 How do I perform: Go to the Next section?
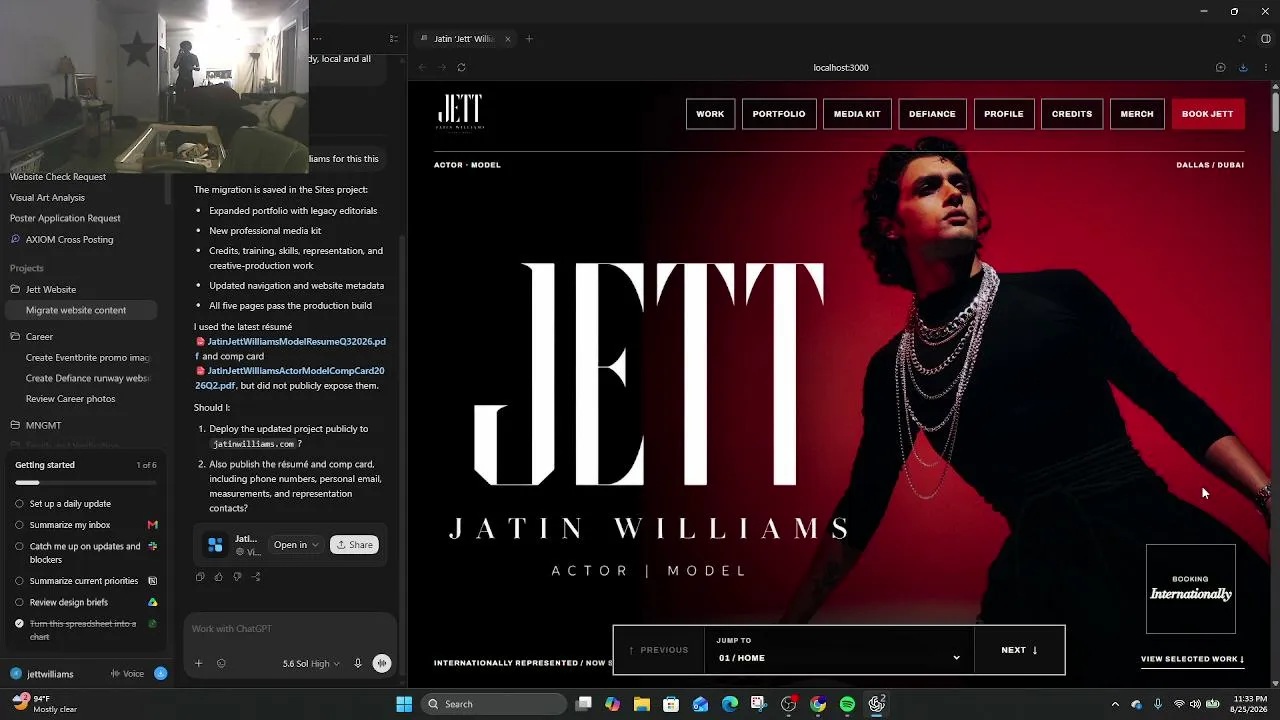(1019, 650)
